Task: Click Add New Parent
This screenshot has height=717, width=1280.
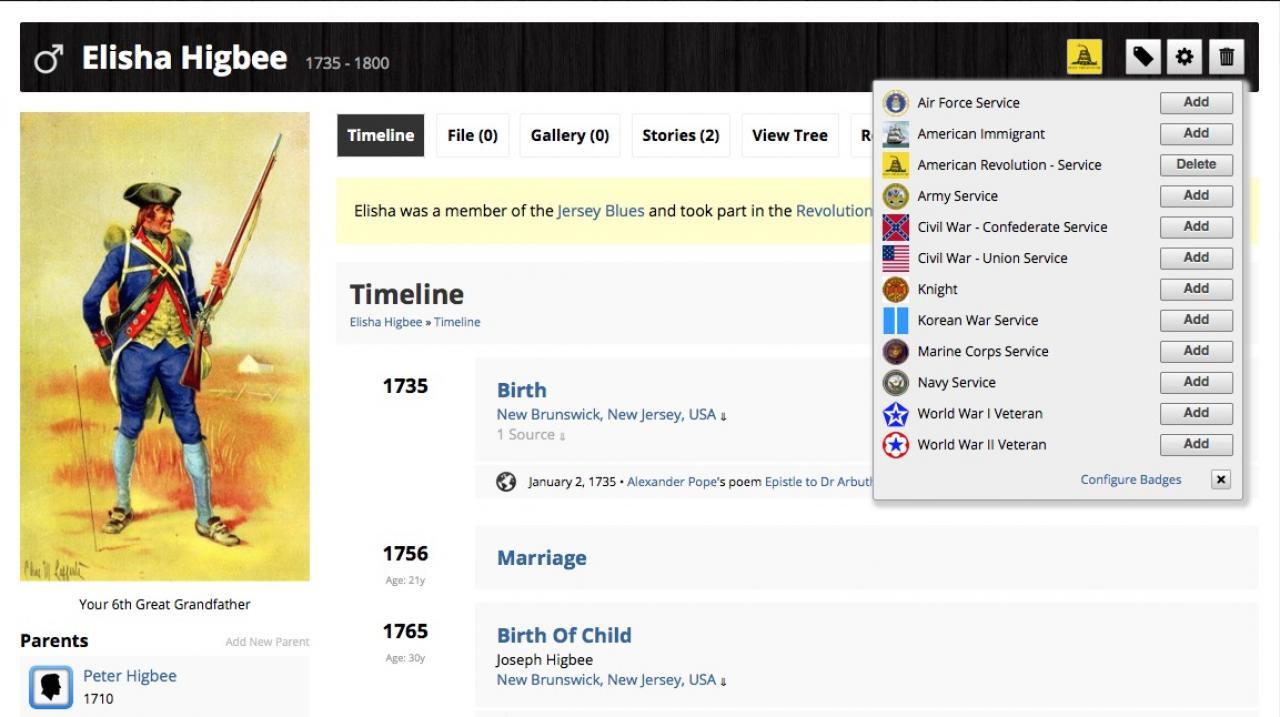Action: pyautogui.click(x=267, y=642)
